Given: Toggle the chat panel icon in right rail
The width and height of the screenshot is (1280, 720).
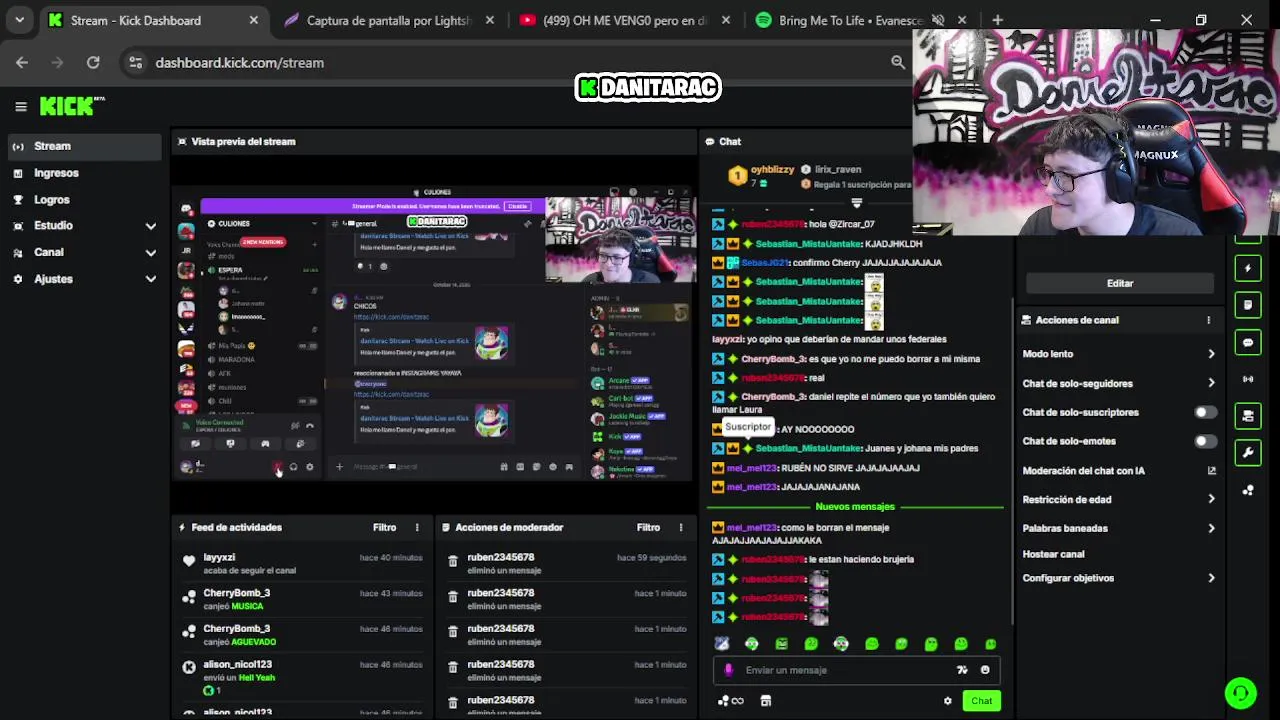Looking at the screenshot, I should tap(1248, 342).
